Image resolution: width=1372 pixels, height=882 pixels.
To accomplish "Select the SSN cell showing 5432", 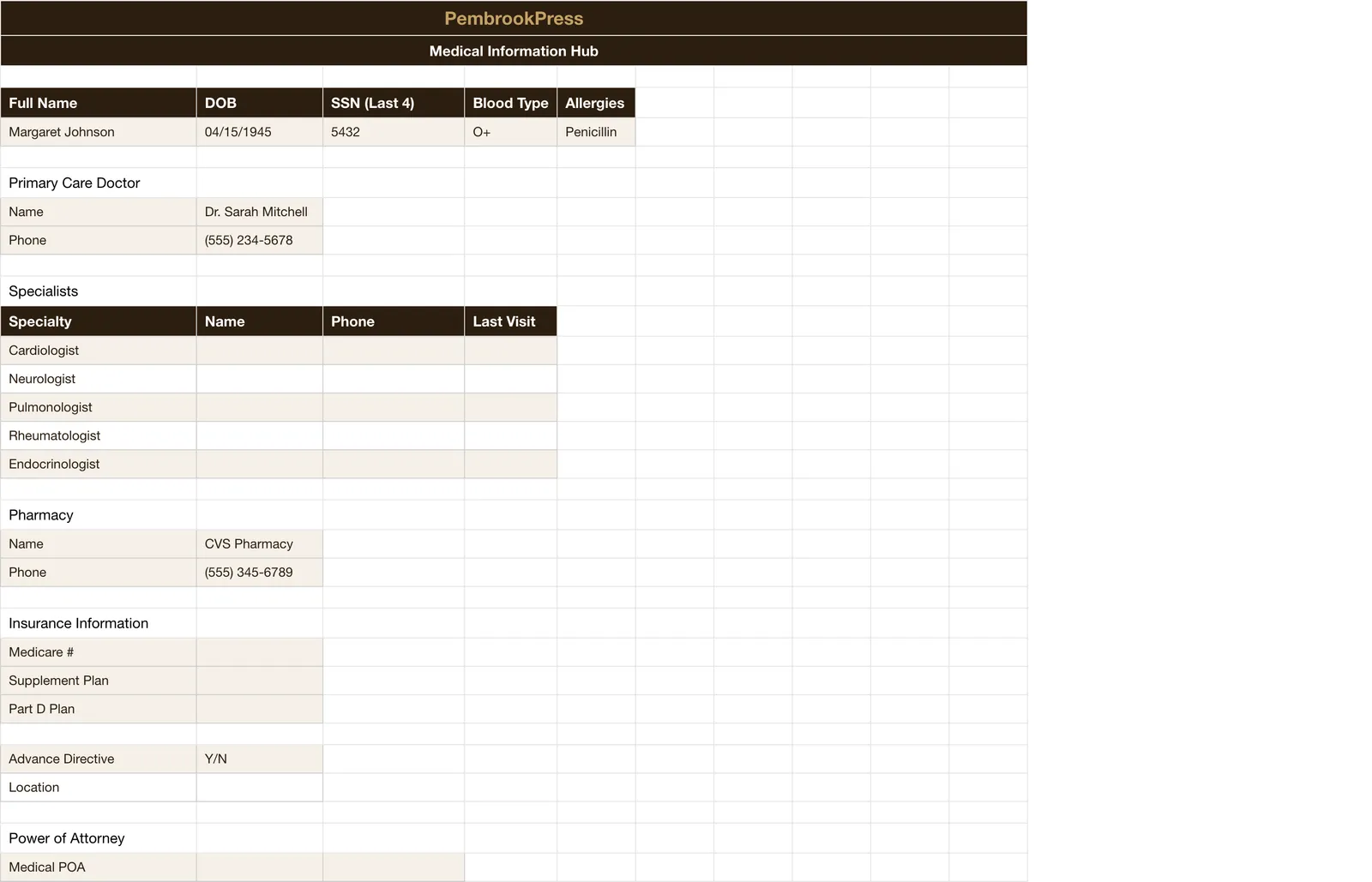I will pos(394,132).
